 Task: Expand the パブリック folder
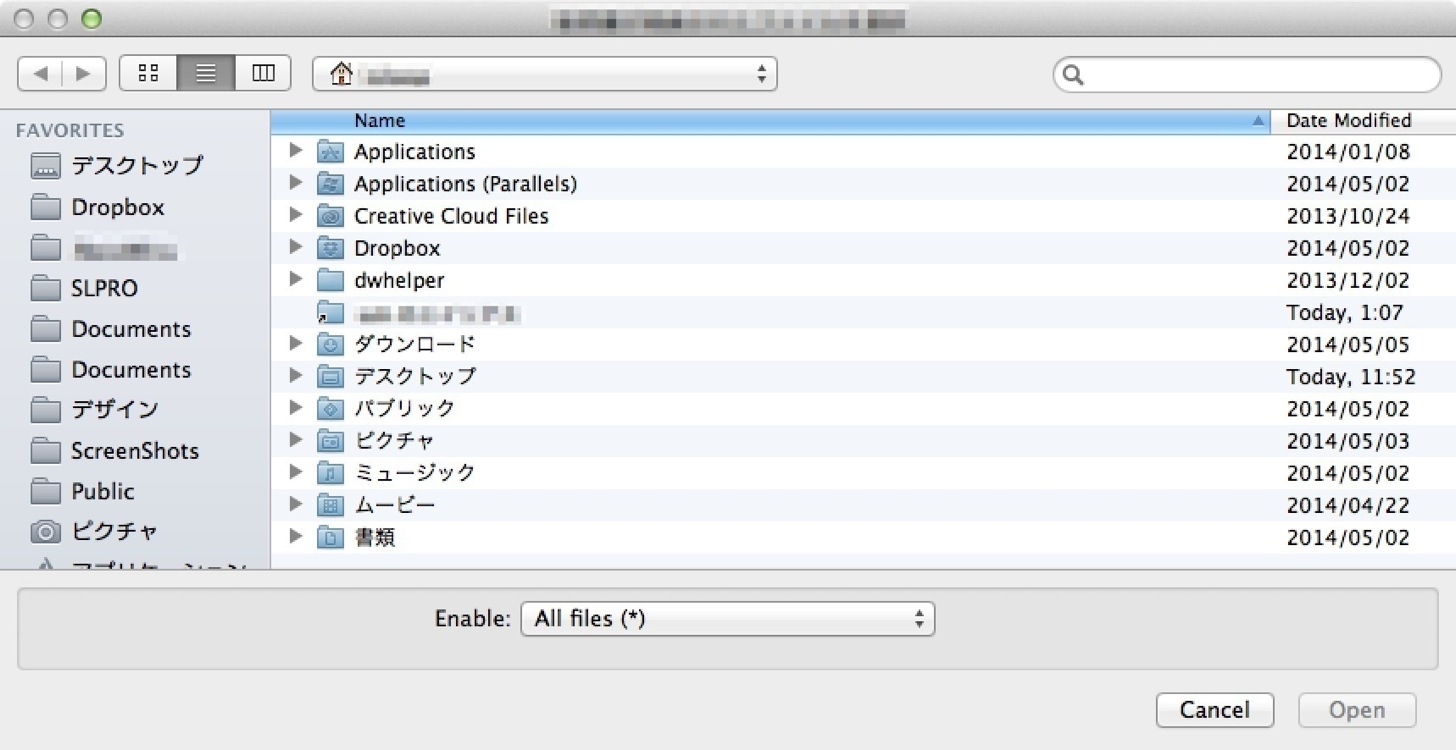[x=295, y=408]
